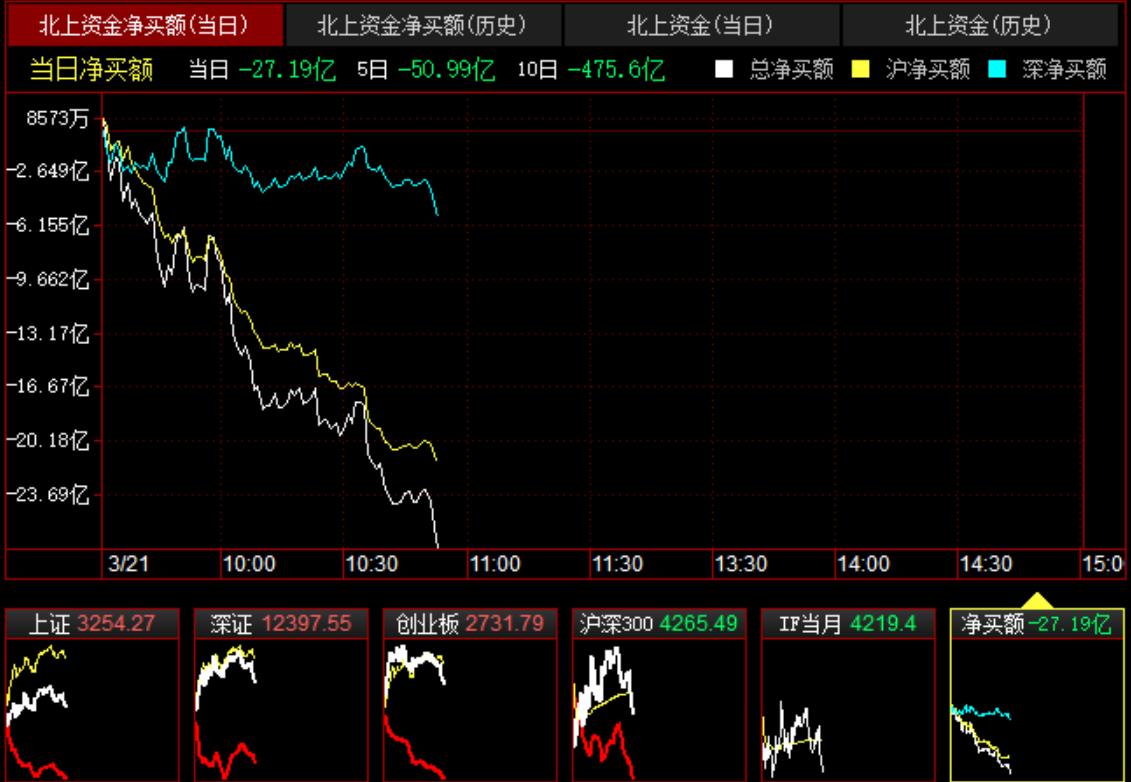Open the 上证 index mini chart

[93, 690]
